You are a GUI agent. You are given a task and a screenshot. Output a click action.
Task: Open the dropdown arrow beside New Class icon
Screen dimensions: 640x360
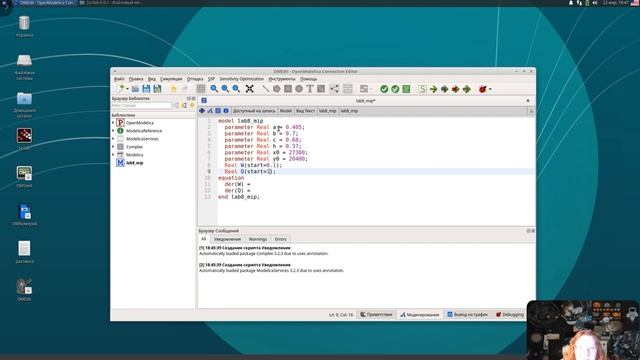127,89
